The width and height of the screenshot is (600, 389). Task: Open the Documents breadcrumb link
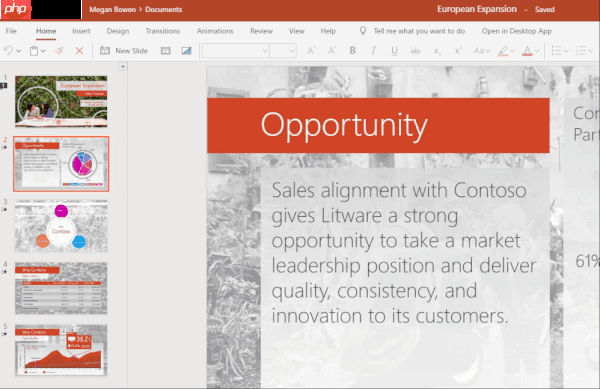[x=163, y=10]
